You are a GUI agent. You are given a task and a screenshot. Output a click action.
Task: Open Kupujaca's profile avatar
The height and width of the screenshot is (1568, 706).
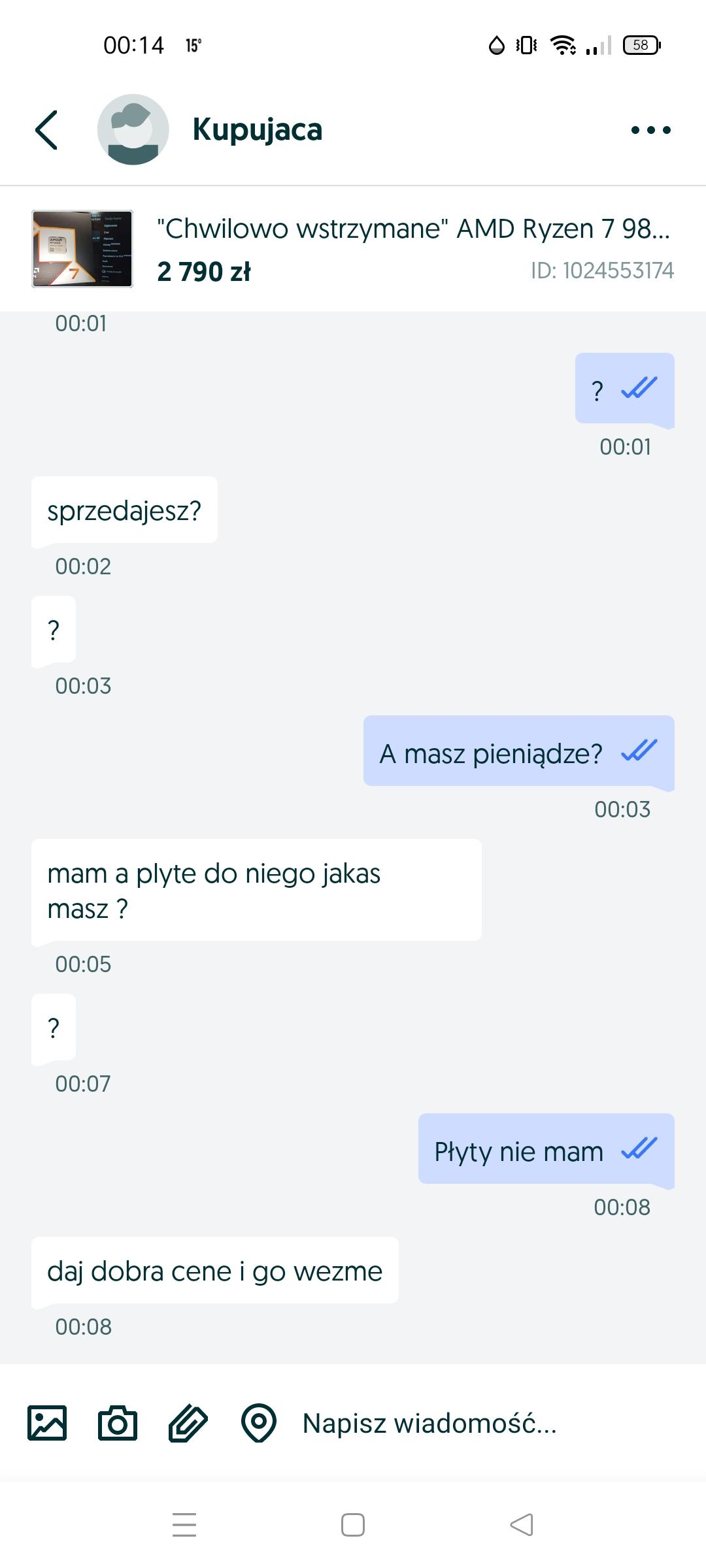[x=133, y=130]
